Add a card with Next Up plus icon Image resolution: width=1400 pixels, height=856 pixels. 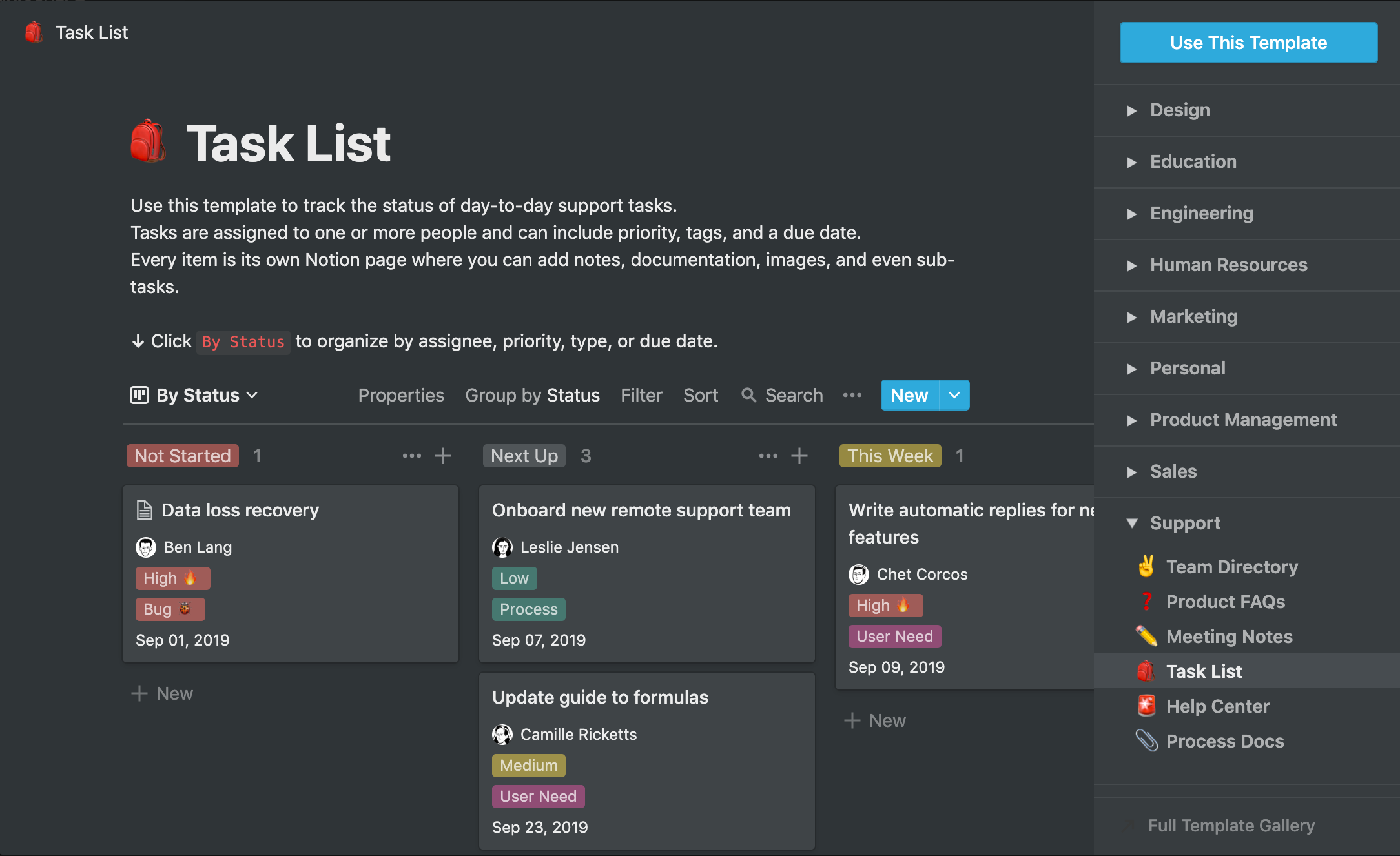799,456
